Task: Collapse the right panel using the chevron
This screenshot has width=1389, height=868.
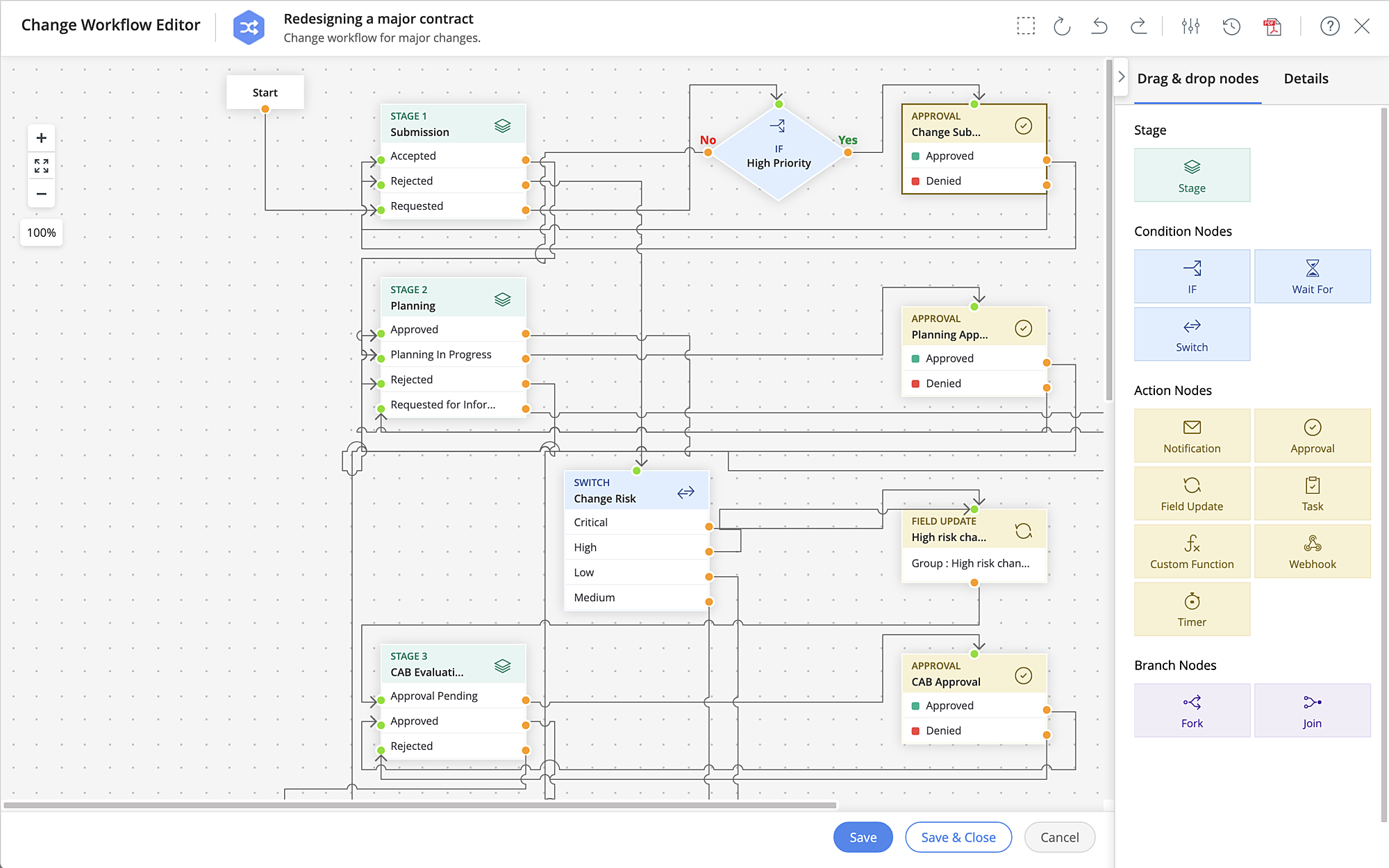Action: tap(1121, 76)
